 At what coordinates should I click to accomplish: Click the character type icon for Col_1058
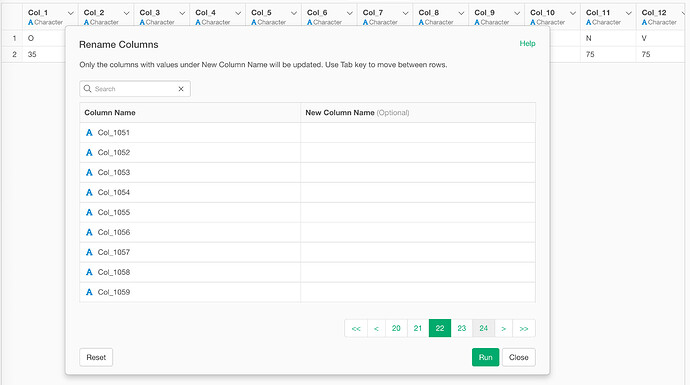click(x=89, y=272)
